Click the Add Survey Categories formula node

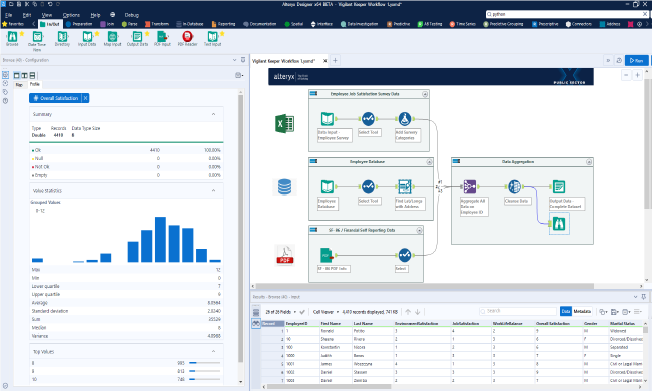(405, 119)
